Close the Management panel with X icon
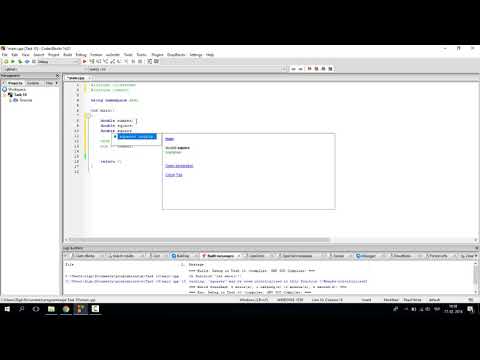480x360 pixels. pyautogui.click(x=58, y=76)
